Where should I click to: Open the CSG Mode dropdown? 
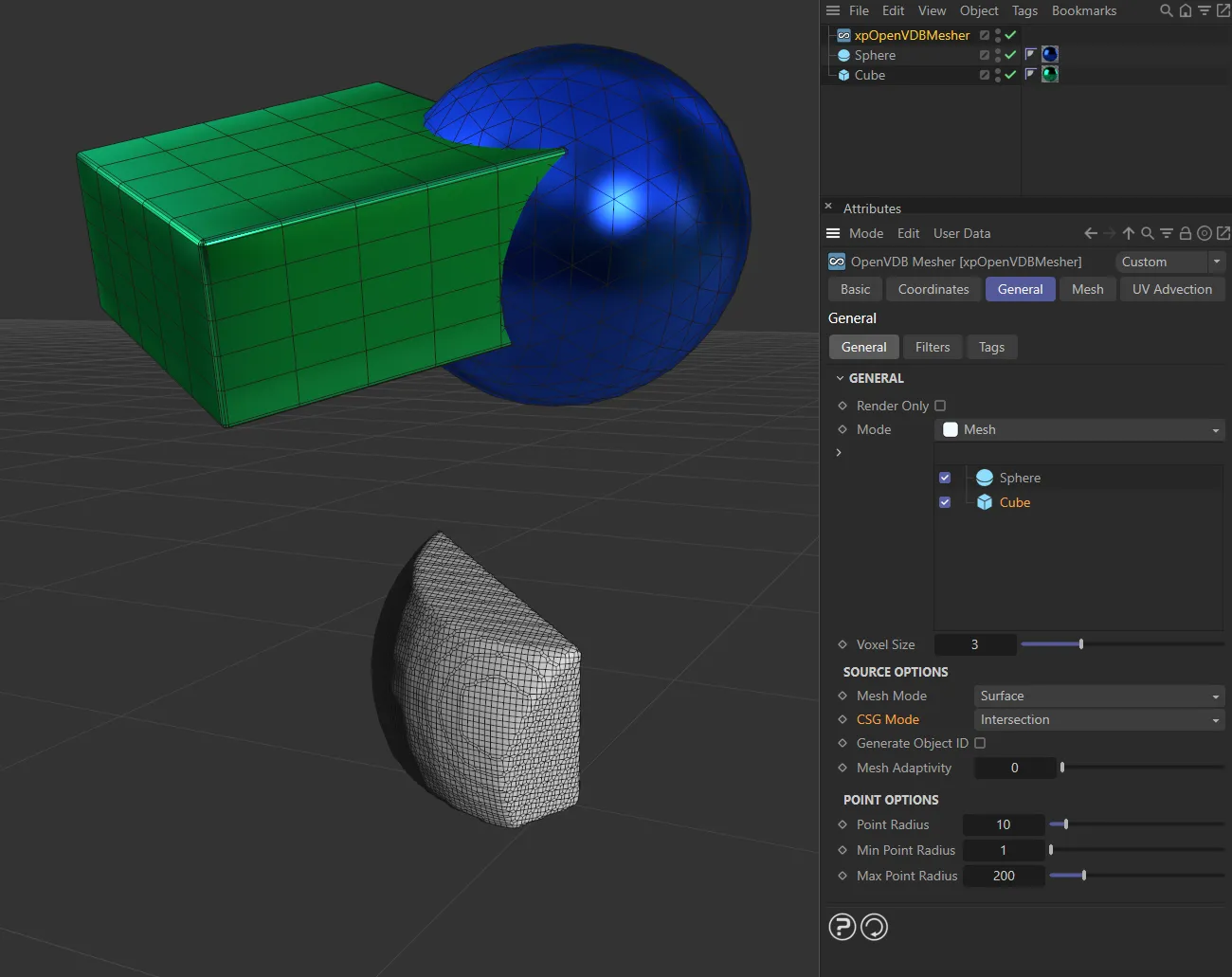(x=1098, y=719)
